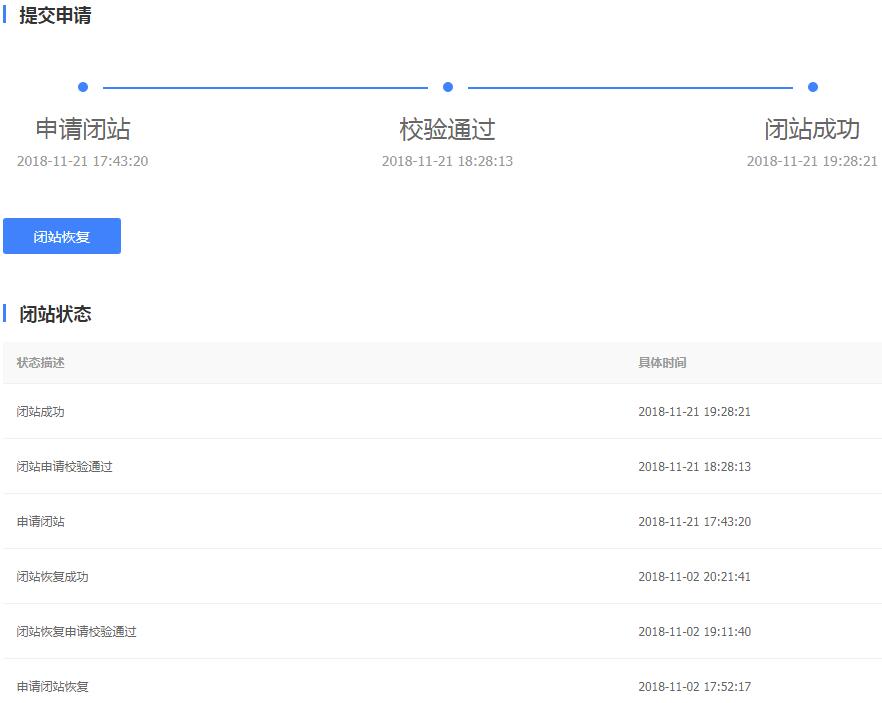Click the time cell 2018-11-02 19:11:40
This screenshot has height=703, width=882.
tap(694, 631)
